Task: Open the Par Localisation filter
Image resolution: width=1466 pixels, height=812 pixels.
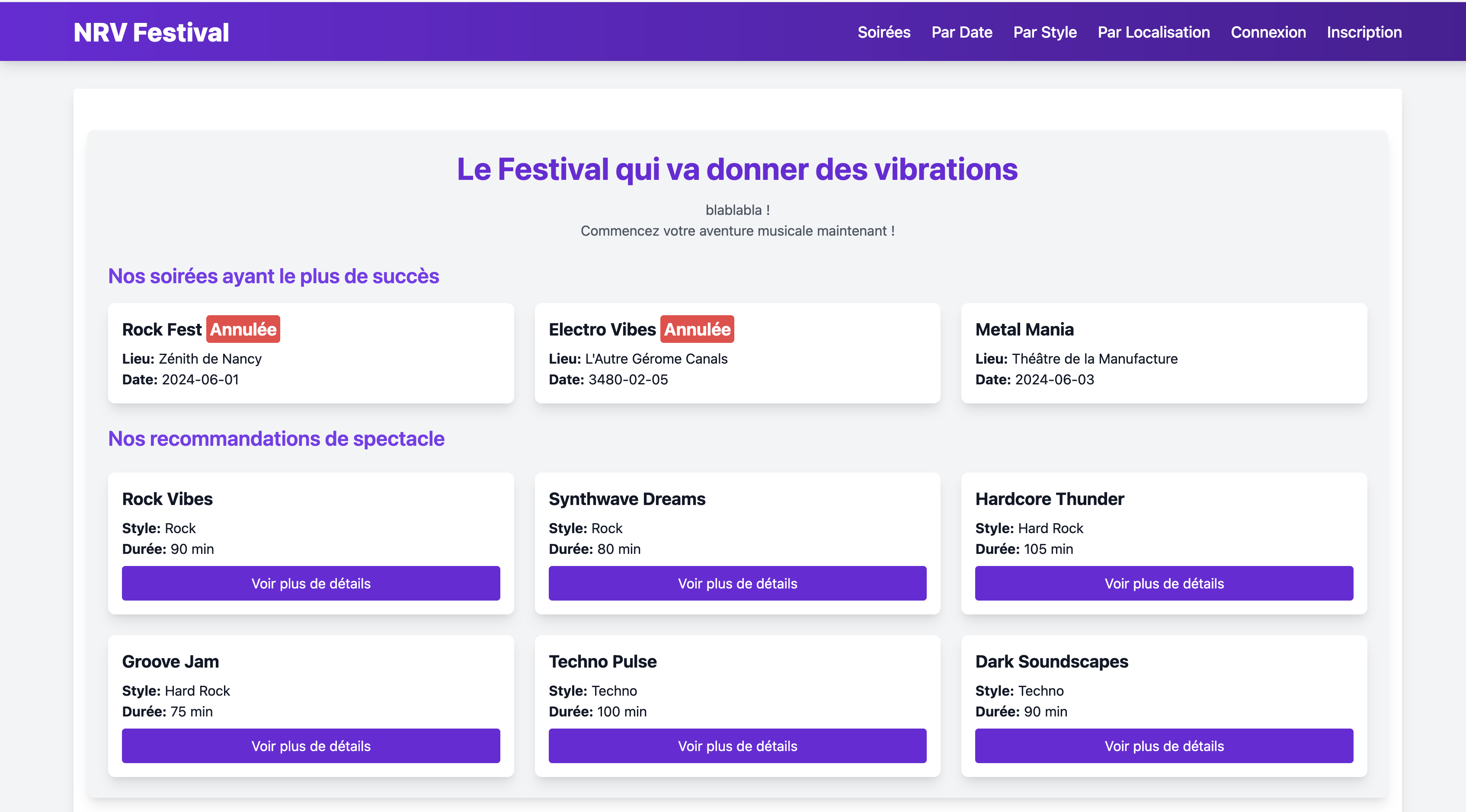Action: 1153,32
